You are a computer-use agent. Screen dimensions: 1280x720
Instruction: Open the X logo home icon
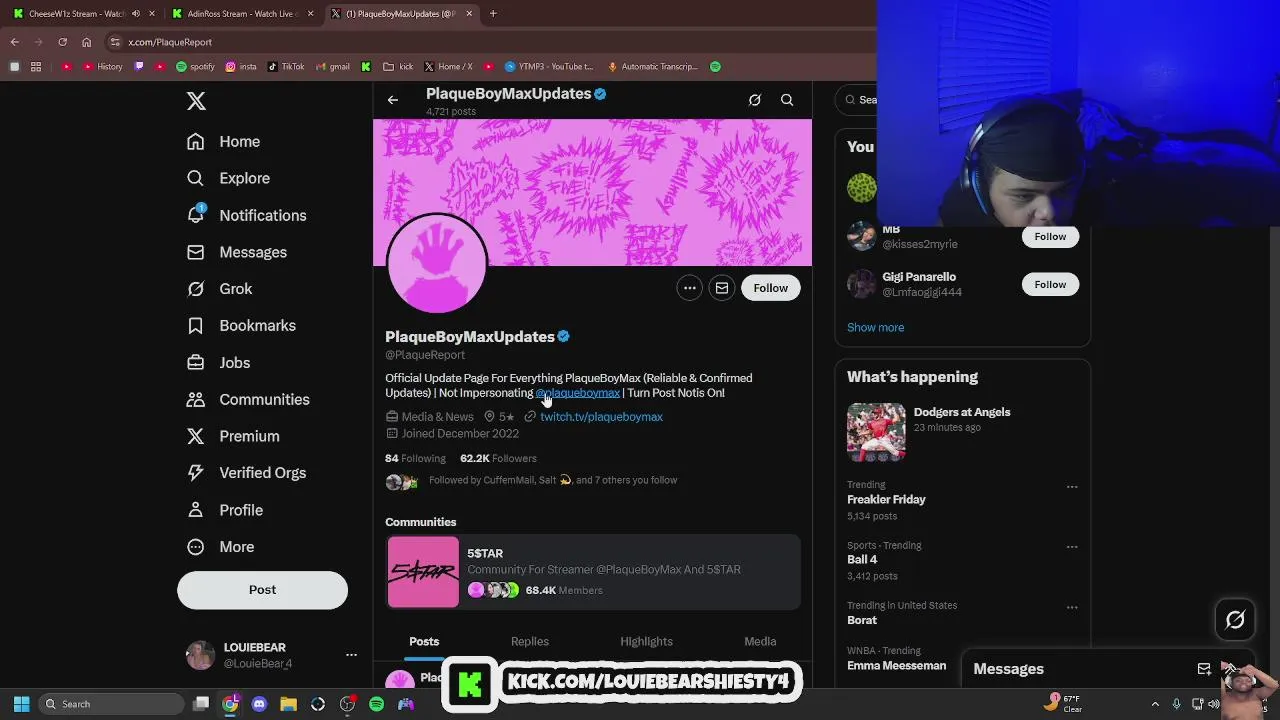coord(196,101)
